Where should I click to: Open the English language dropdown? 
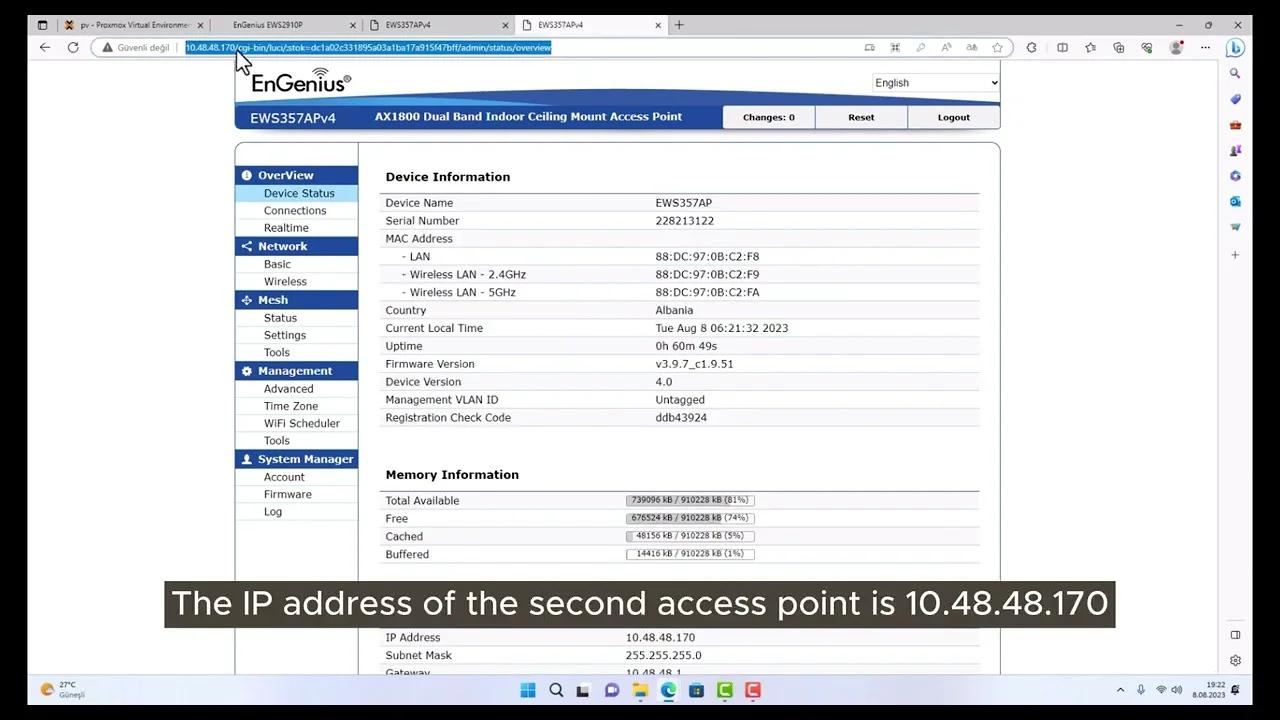935,83
